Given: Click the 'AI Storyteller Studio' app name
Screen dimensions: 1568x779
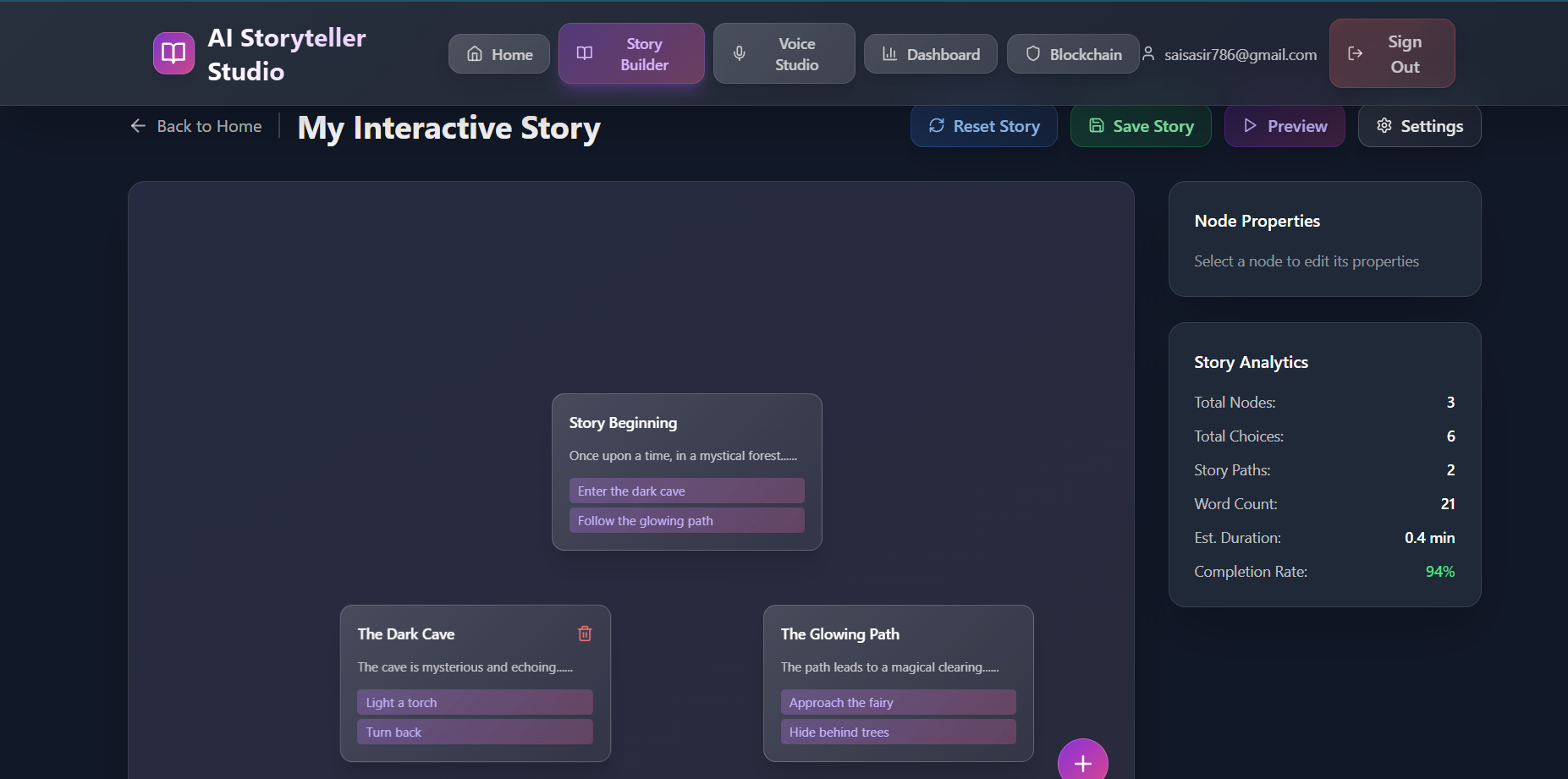Looking at the screenshot, I should (x=287, y=54).
